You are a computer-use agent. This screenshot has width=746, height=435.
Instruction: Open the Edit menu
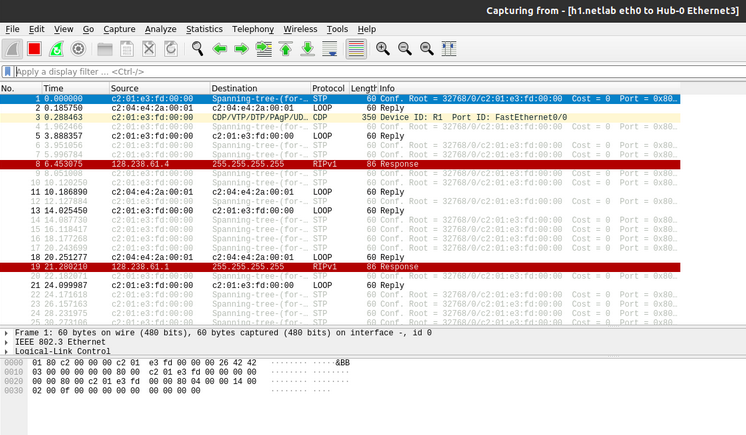click(x=37, y=29)
